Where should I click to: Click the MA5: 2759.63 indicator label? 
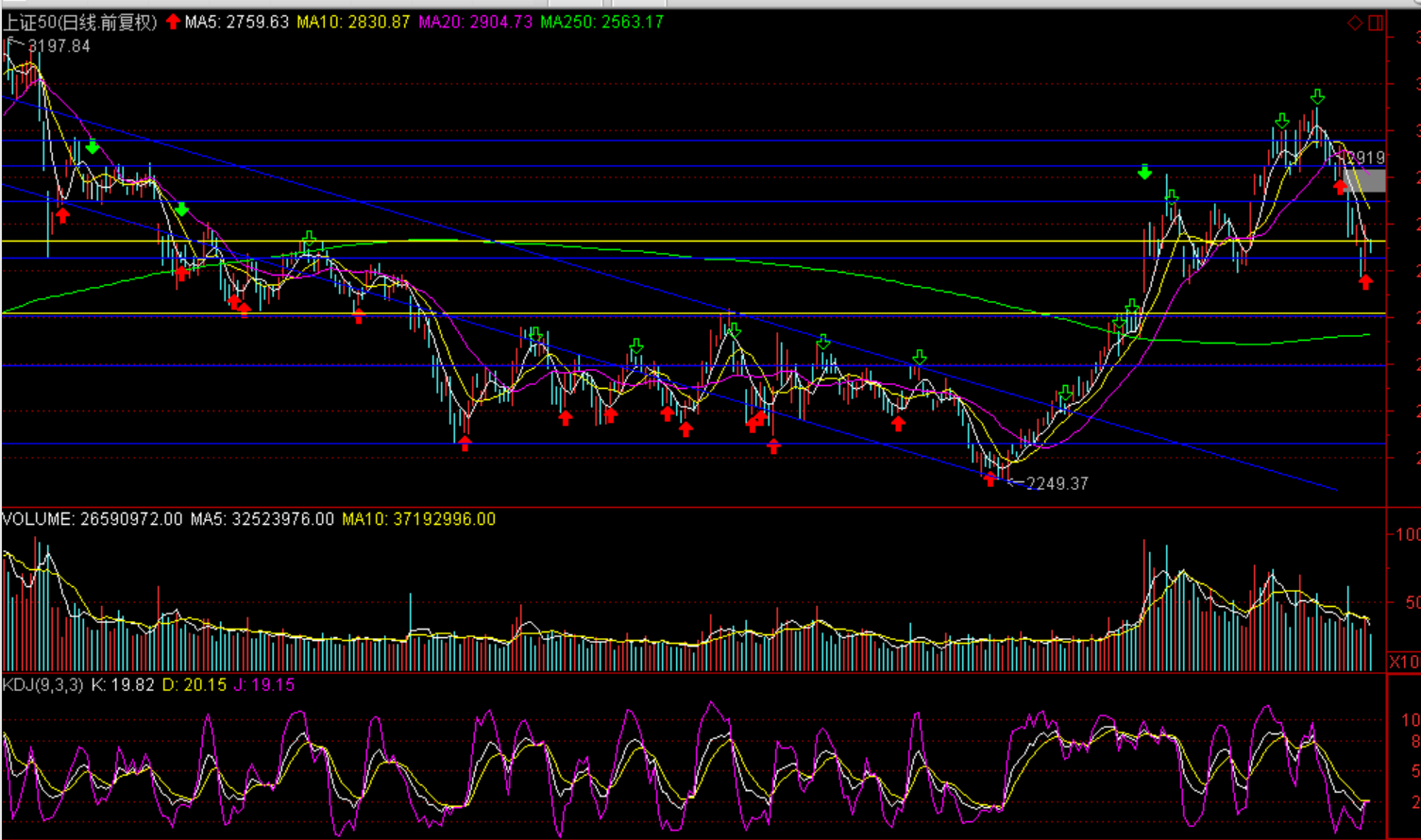point(237,22)
